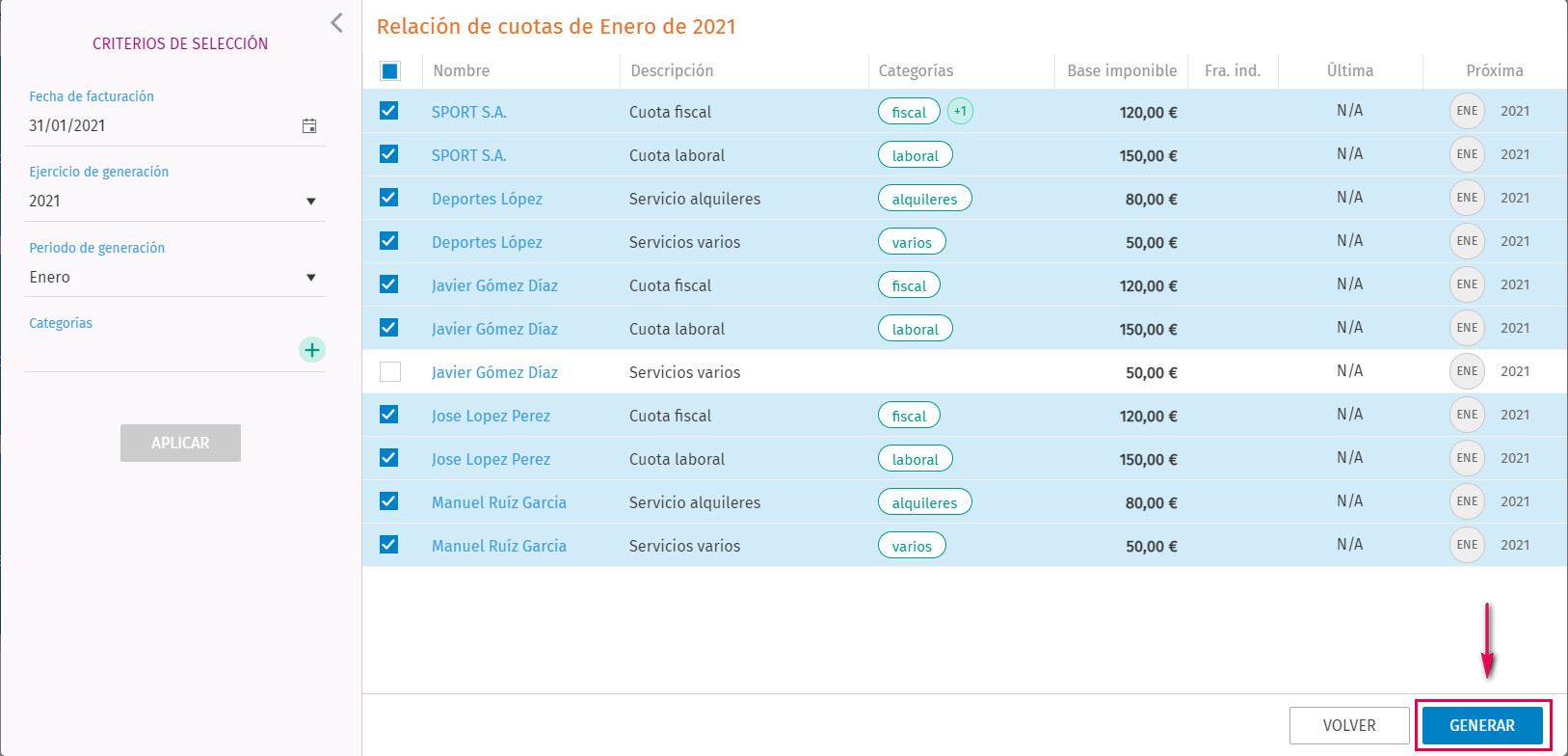Click ENE badge in Deportes López Servicio alquileres row
1568x756 pixels.
pos(1467,198)
